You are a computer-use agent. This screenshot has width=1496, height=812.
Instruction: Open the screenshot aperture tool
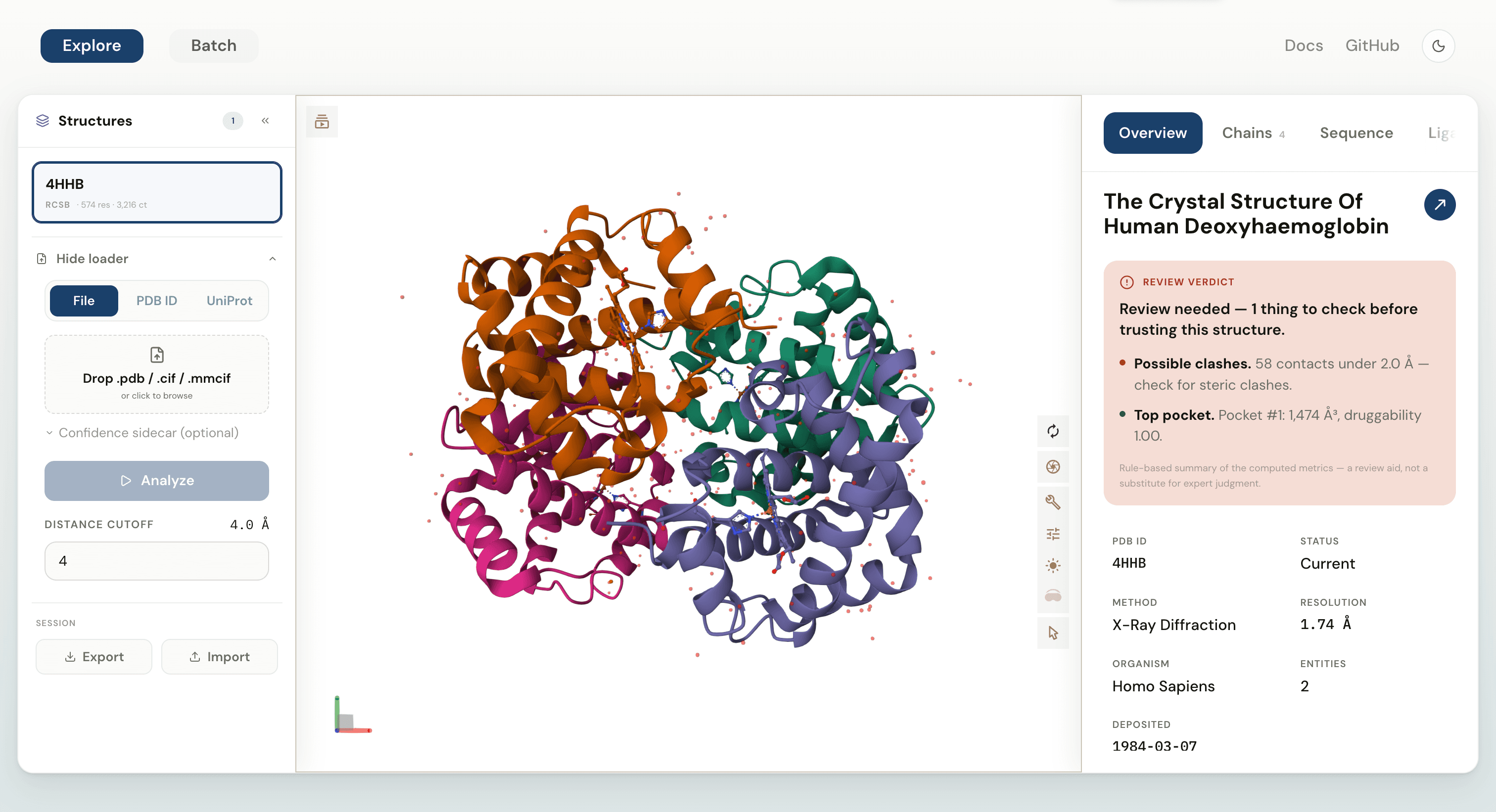tap(1052, 467)
